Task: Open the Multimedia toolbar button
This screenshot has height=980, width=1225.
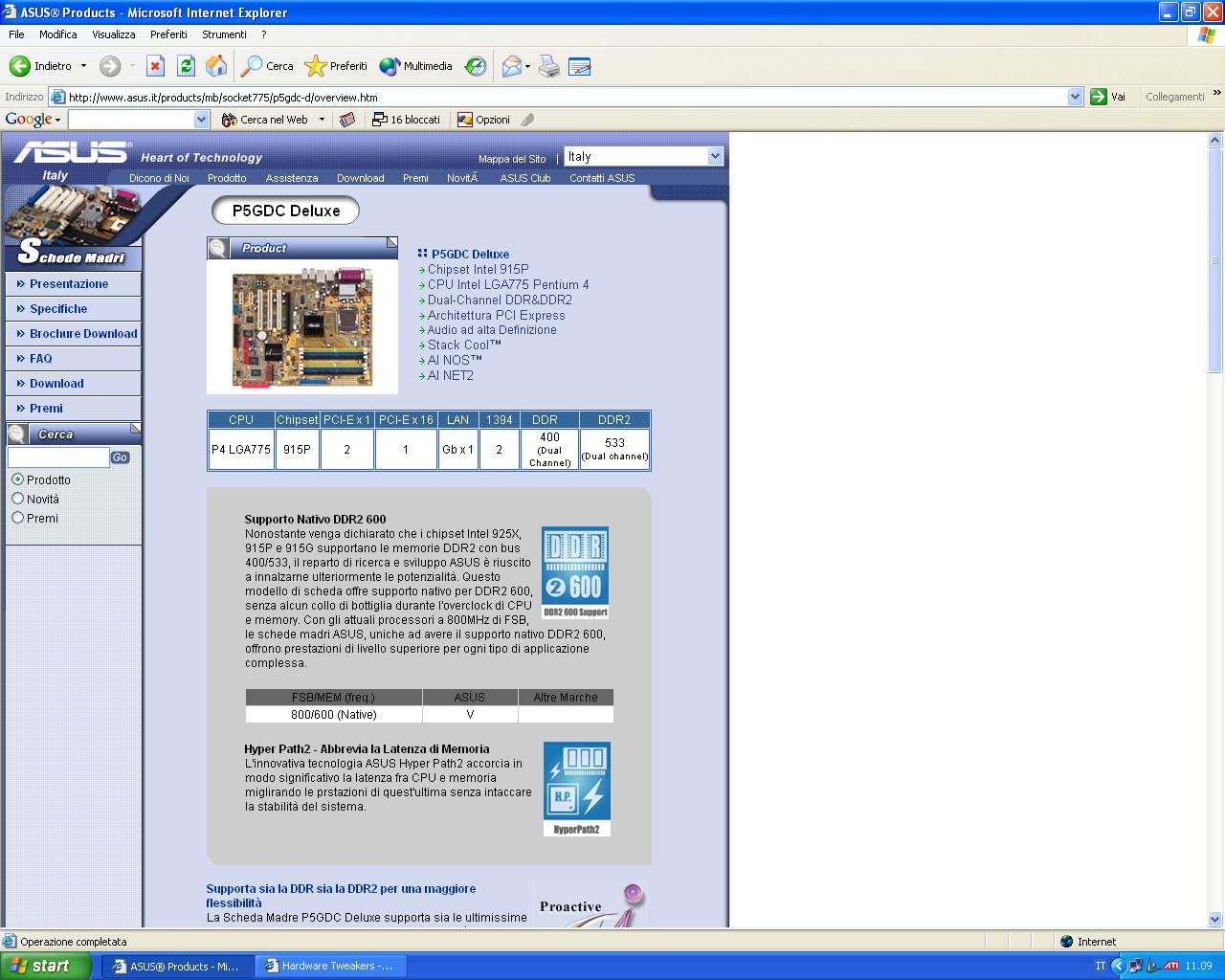Action: pos(415,66)
